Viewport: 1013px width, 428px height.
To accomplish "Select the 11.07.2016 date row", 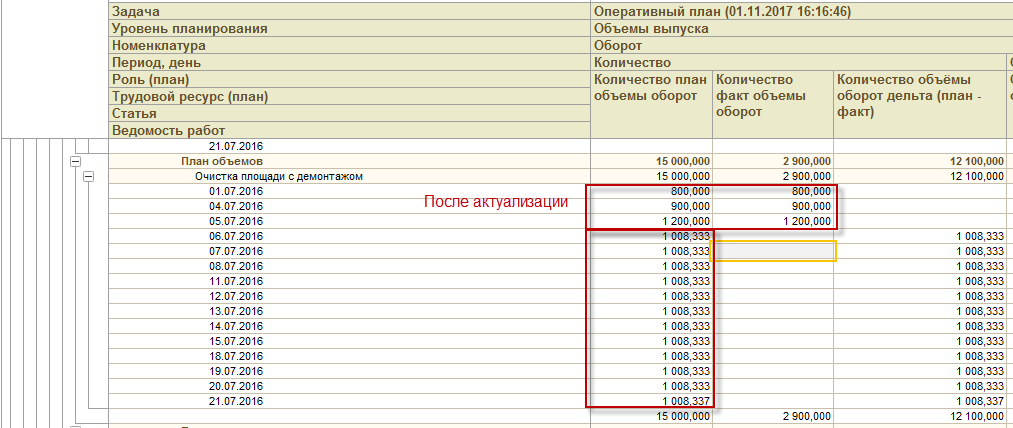I will (236, 281).
